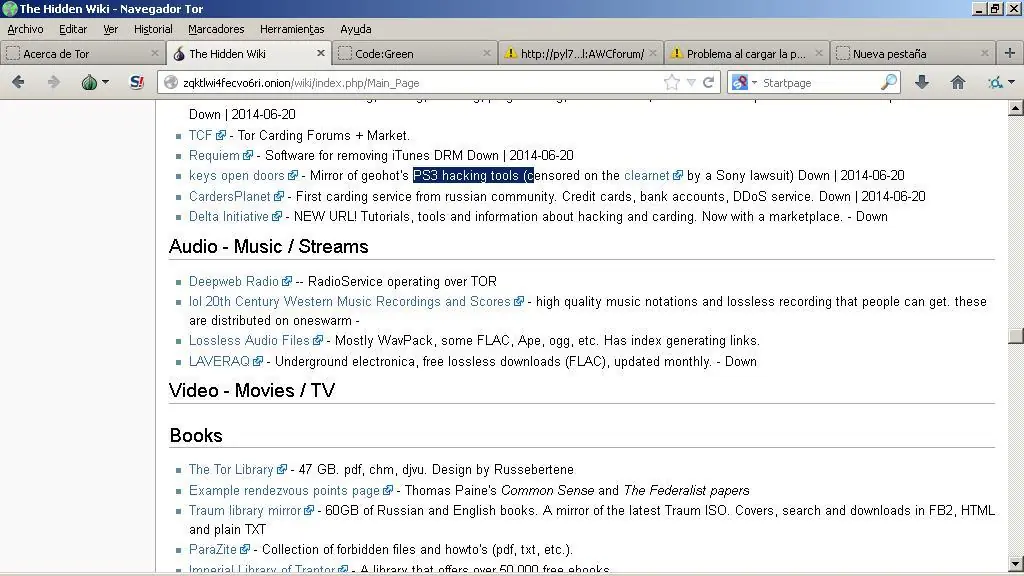Click the site identity globe in the URL bar
Image resolution: width=1024 pixels, height=576 pixels.
tap(171, 83)
